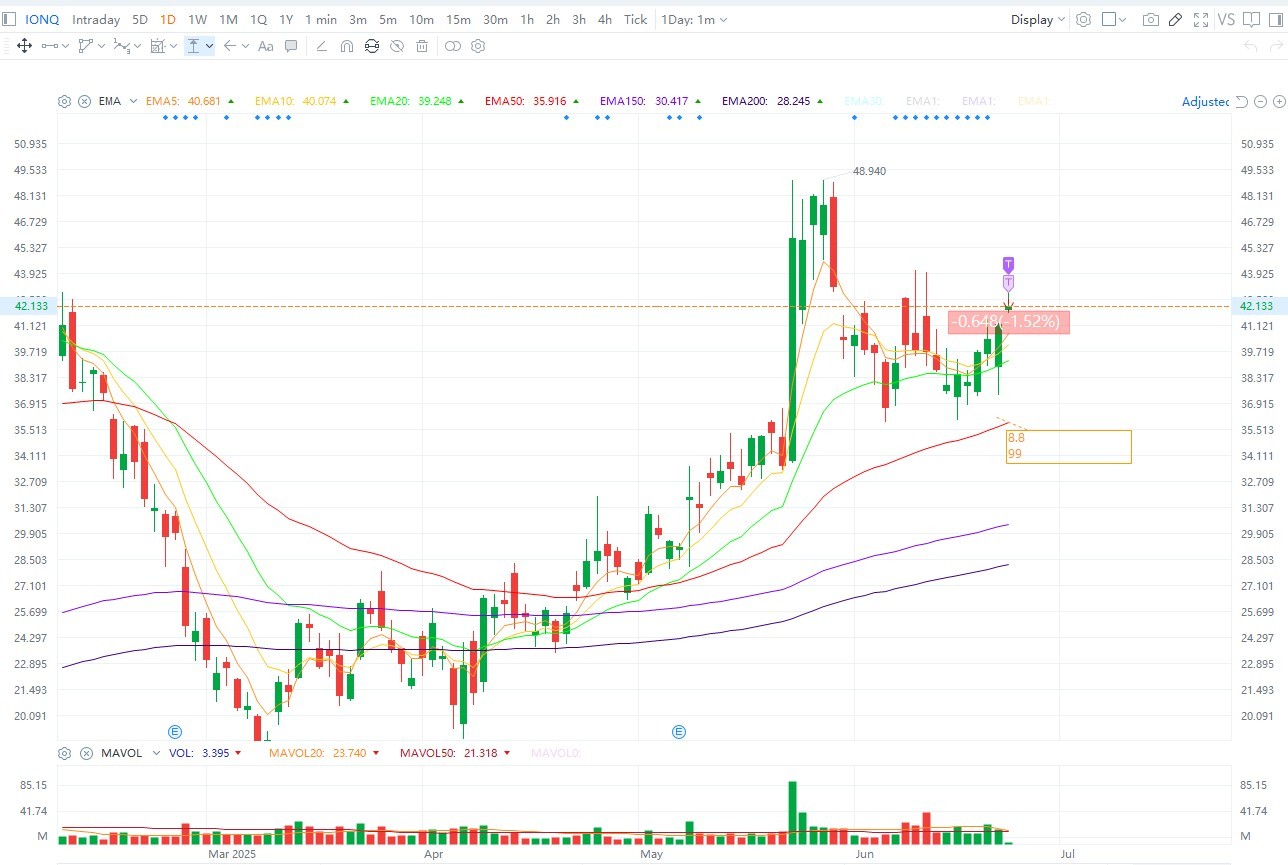Delete drawings with trash icon
Screen dimensions: 1288x865
pos(422,46)
